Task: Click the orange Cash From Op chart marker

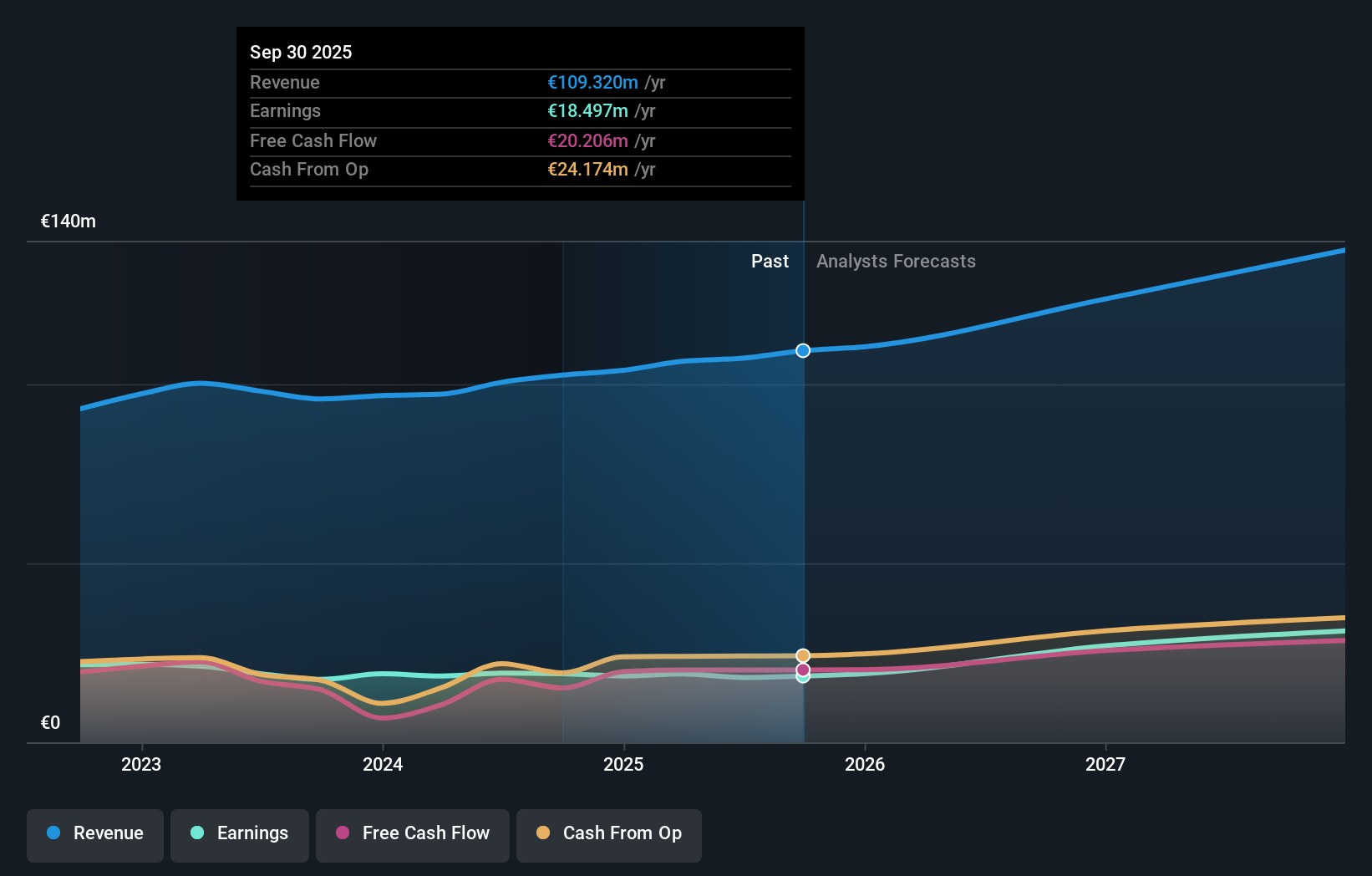Action: click(803, 655)
